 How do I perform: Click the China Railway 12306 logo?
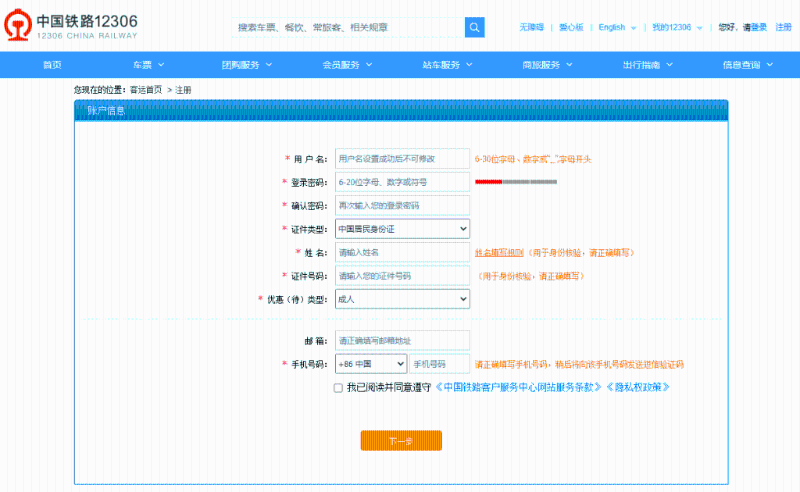[x=73, y=26]
